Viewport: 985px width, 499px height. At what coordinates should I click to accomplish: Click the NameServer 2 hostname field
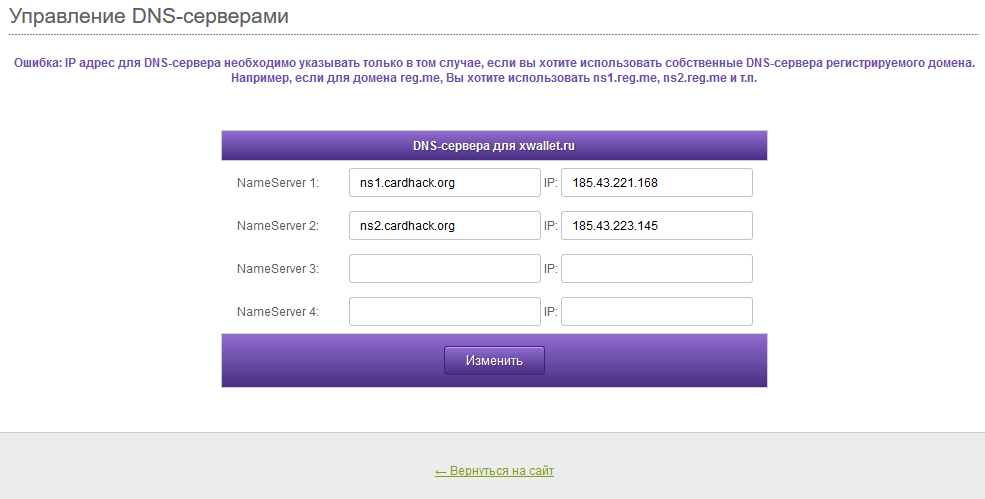[x=445, y=226]
